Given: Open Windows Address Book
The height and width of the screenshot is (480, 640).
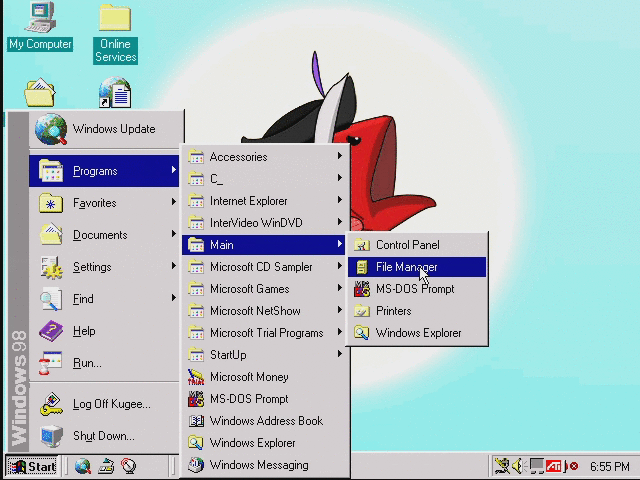Looking at the screenshot, I should (263, 421).
